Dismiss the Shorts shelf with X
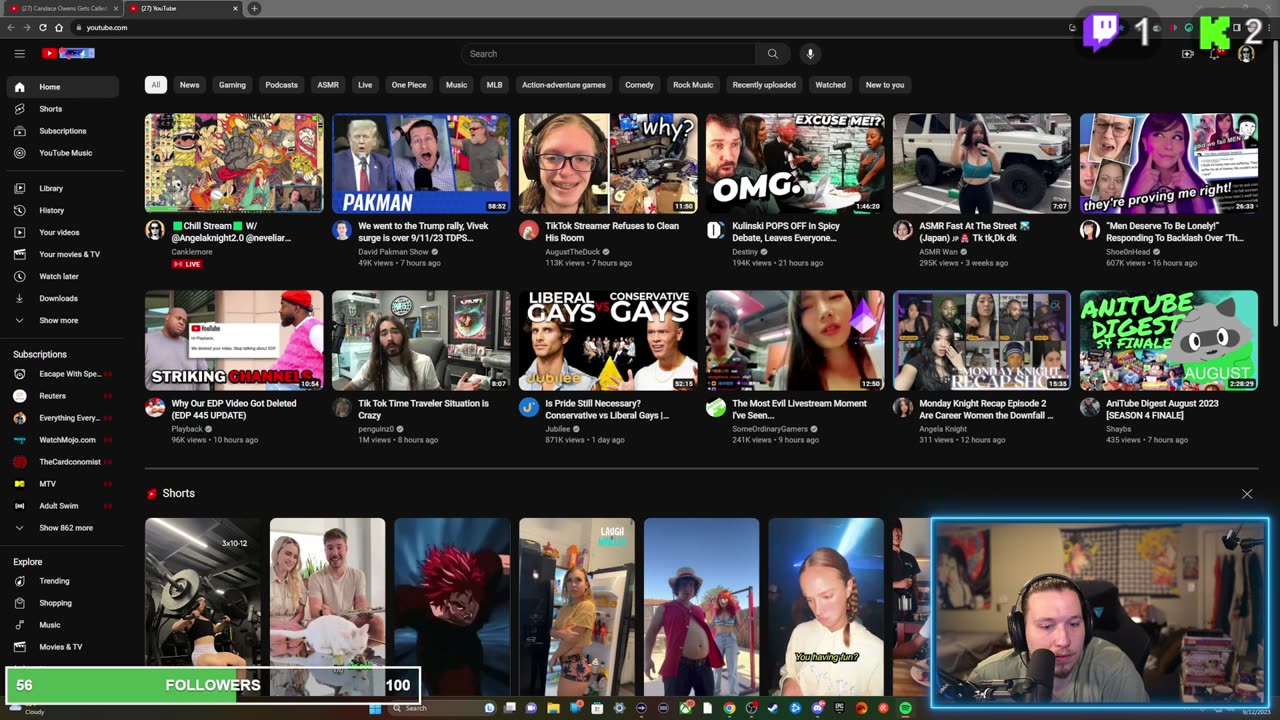The image size is (1280, 720). point(1247,494)
